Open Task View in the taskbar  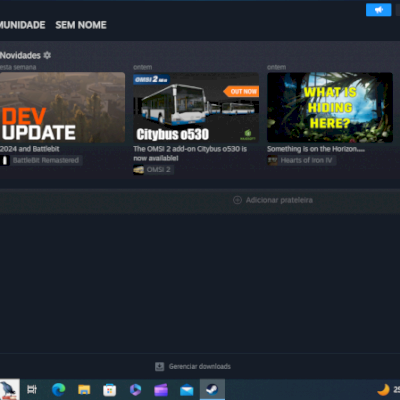(x=32, y=389)
